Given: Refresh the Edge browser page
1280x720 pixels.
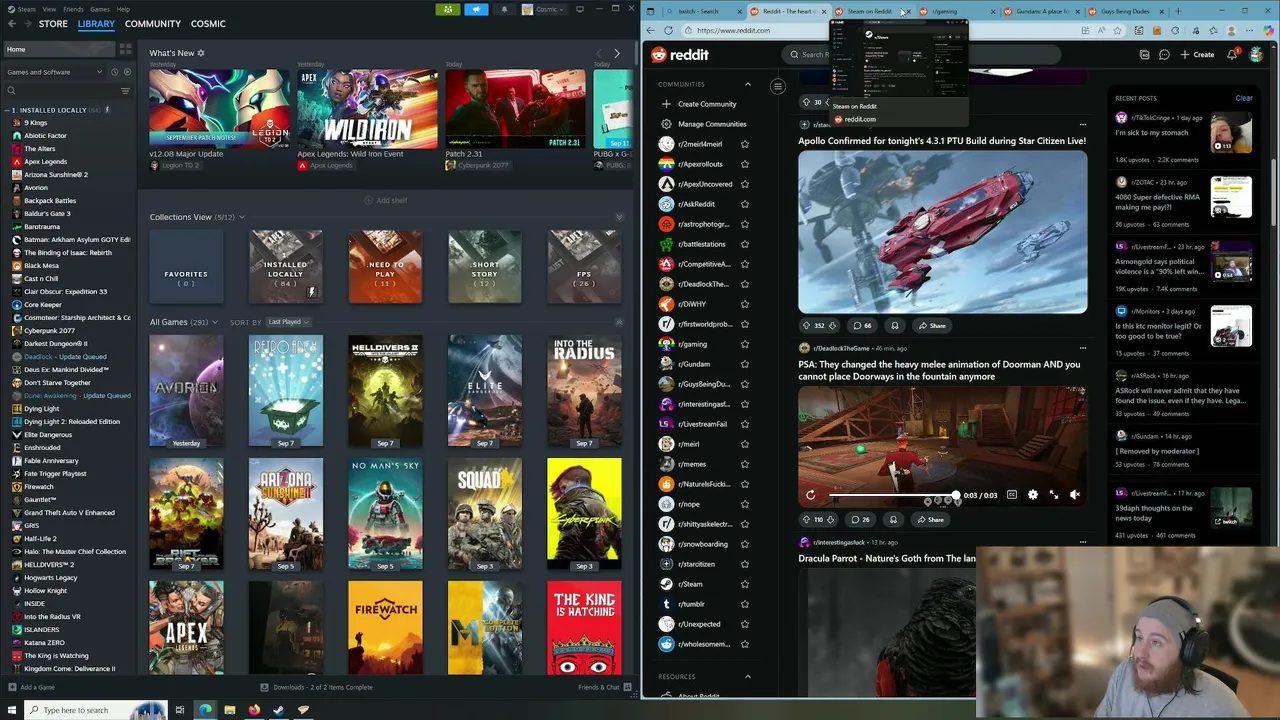Looking at the screenshot, I should point(668,30).
